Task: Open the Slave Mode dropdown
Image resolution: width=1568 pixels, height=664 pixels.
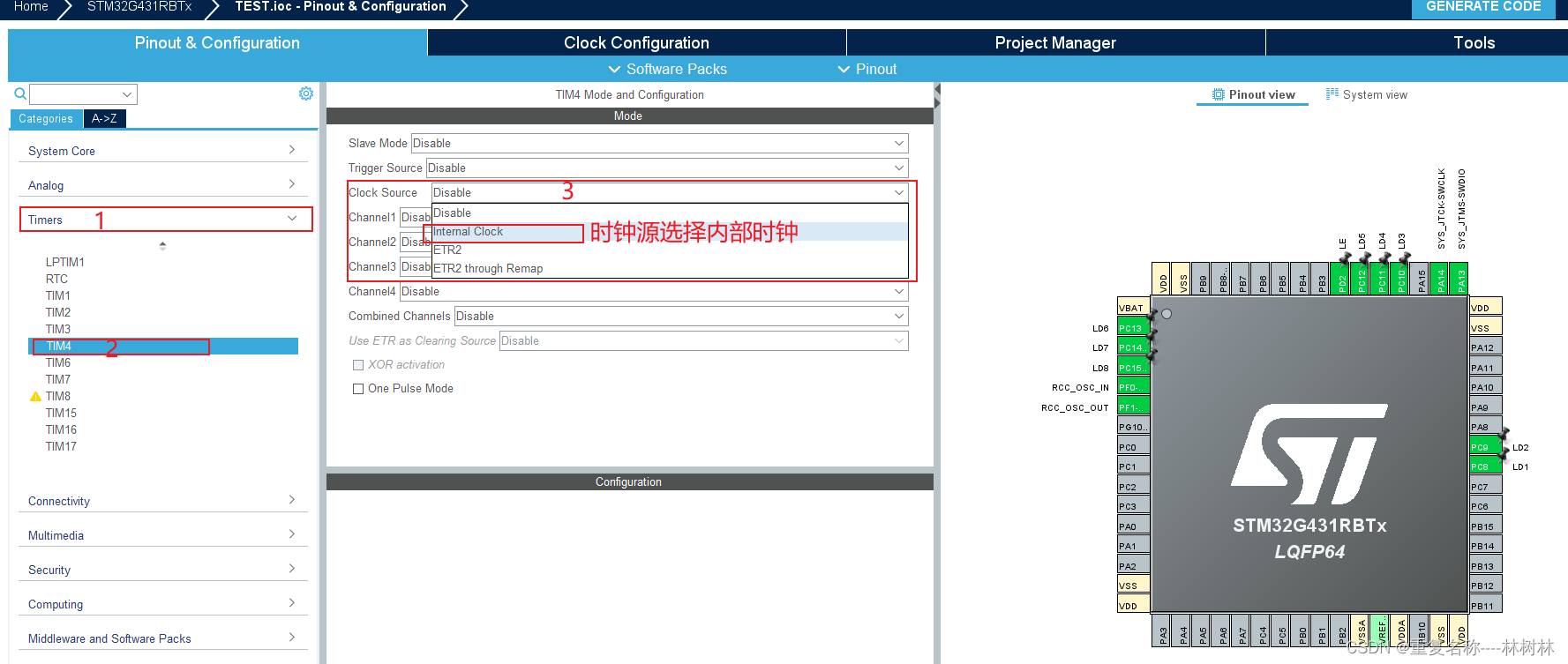Action: tap(659, 143)
